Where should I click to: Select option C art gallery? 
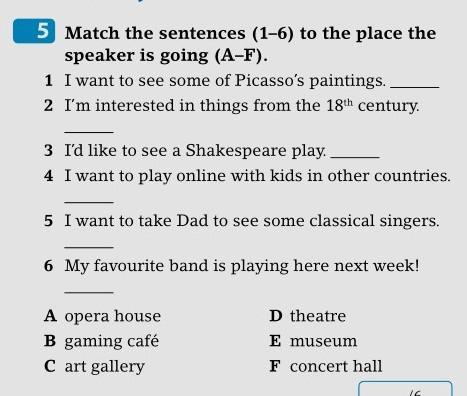coord(94,367)
